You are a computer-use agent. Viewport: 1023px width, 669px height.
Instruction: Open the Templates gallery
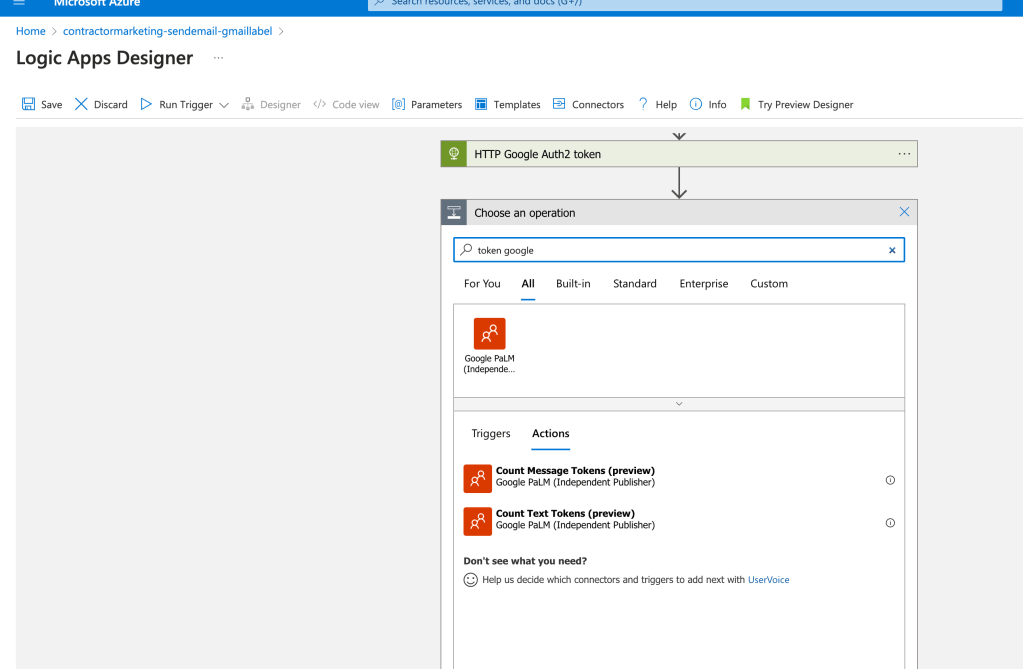(x=508, y=104)
